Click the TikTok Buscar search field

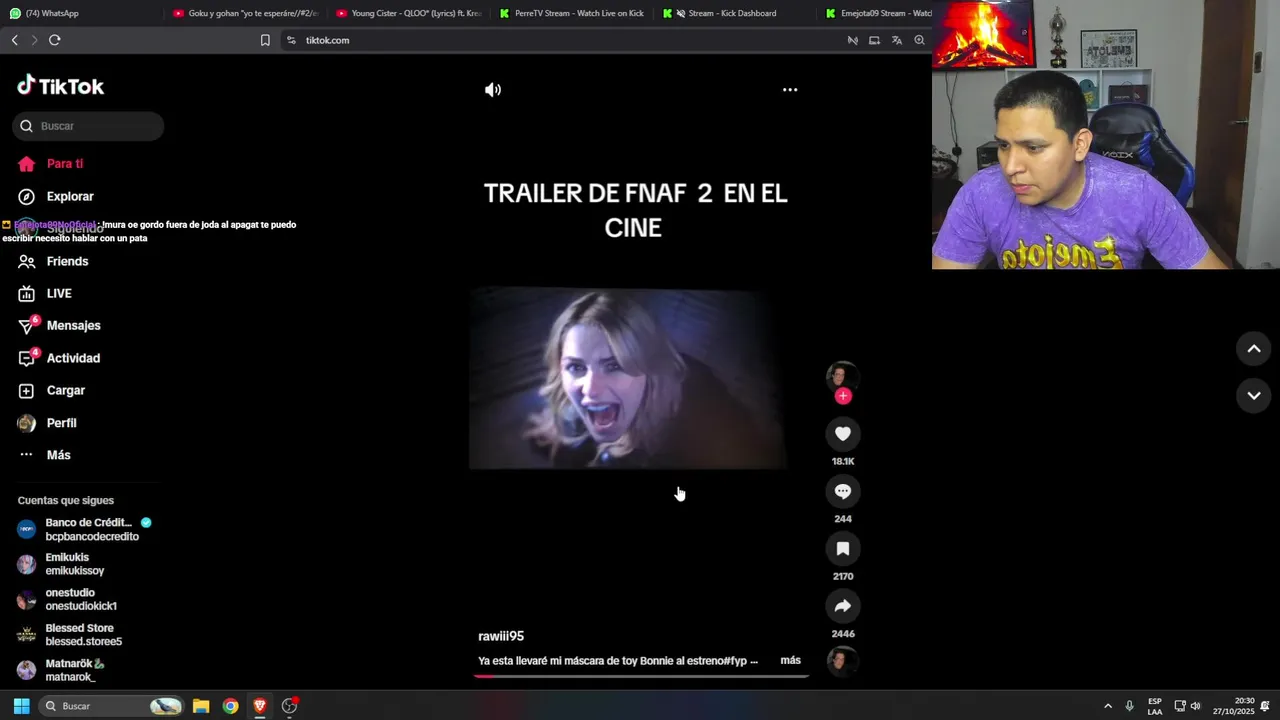point(88,126)
